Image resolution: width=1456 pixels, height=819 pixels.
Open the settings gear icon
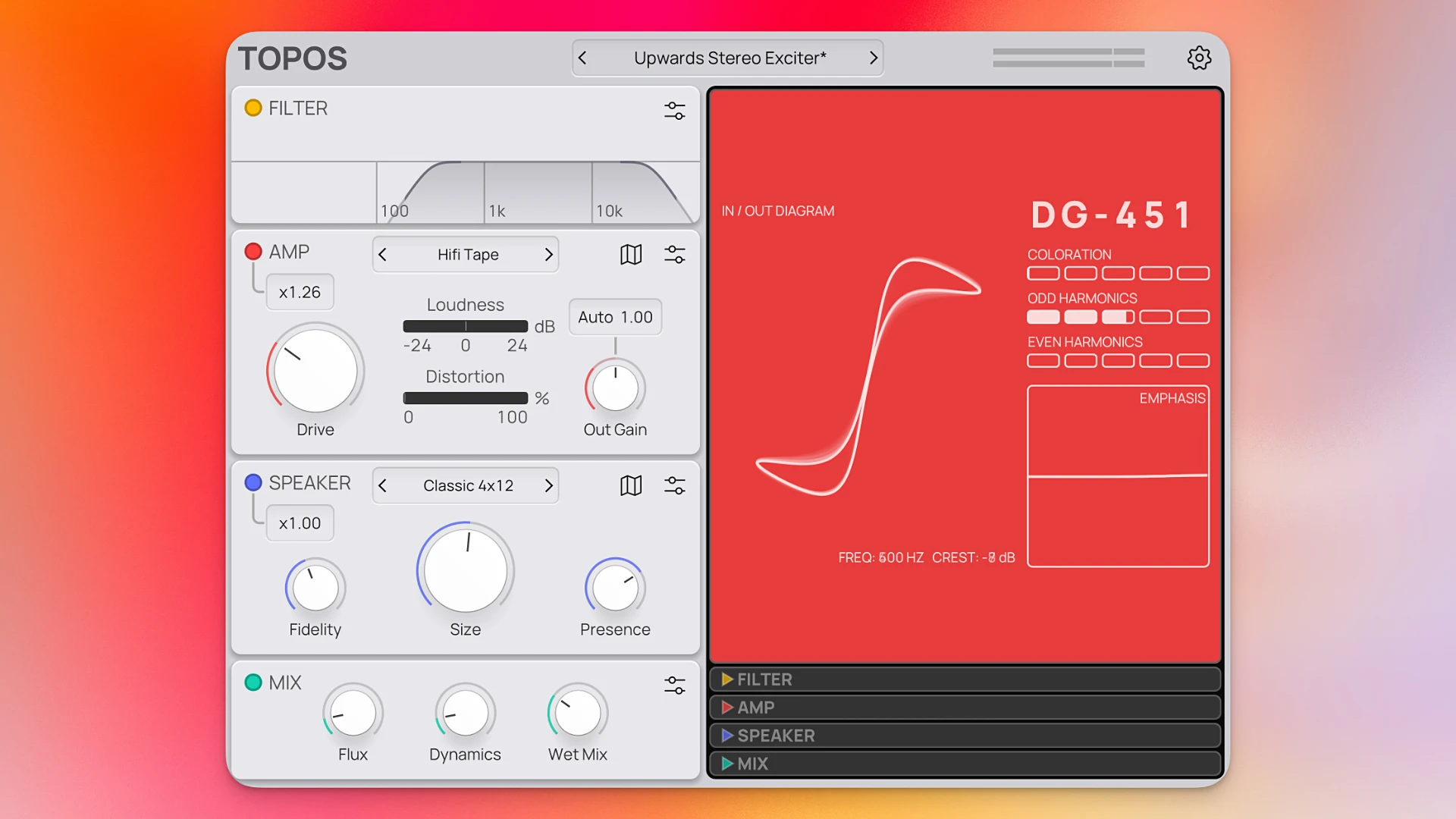[x=1199, y=58]
